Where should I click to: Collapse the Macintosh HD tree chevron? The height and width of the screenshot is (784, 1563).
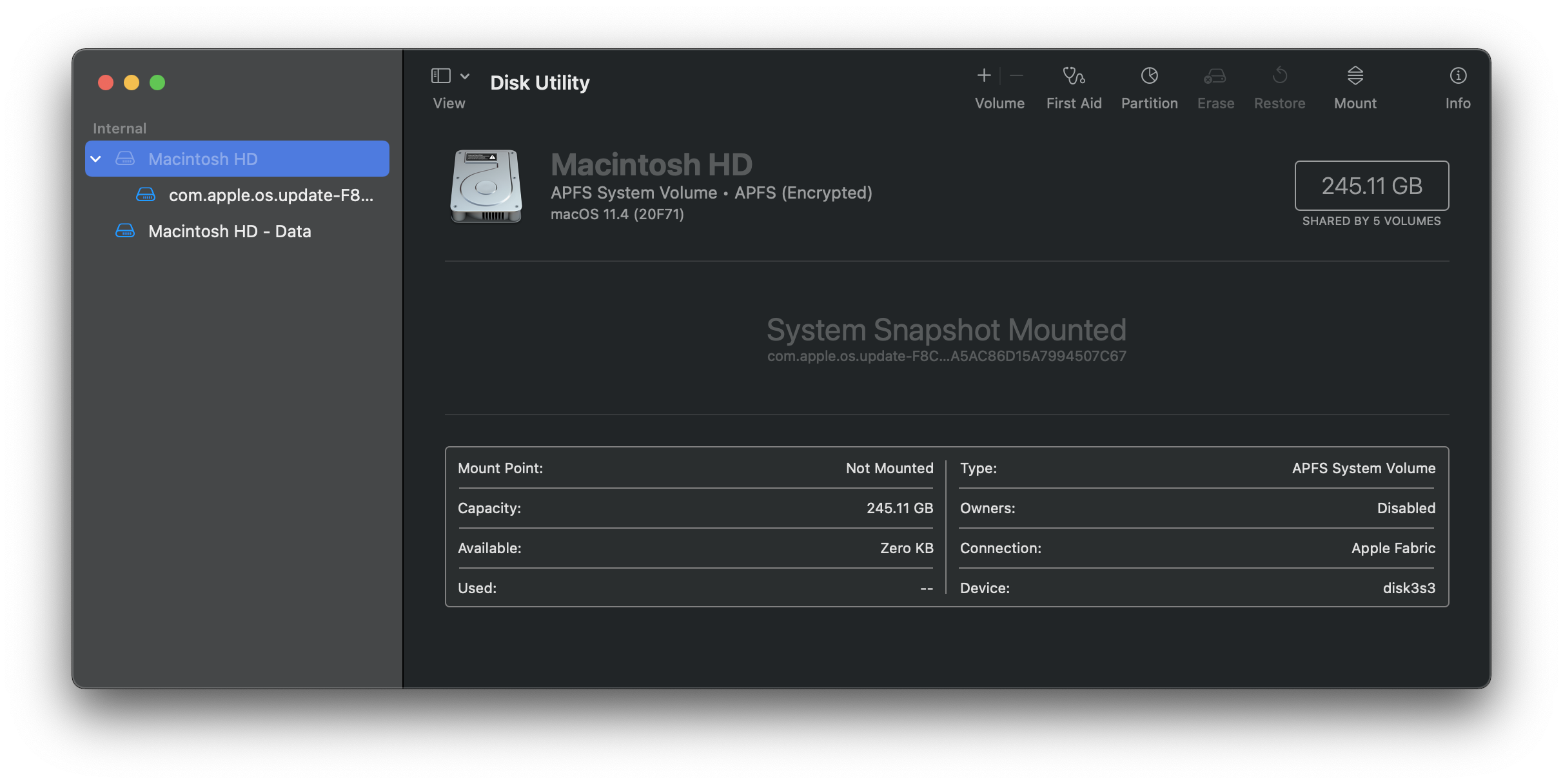[96, 159]
